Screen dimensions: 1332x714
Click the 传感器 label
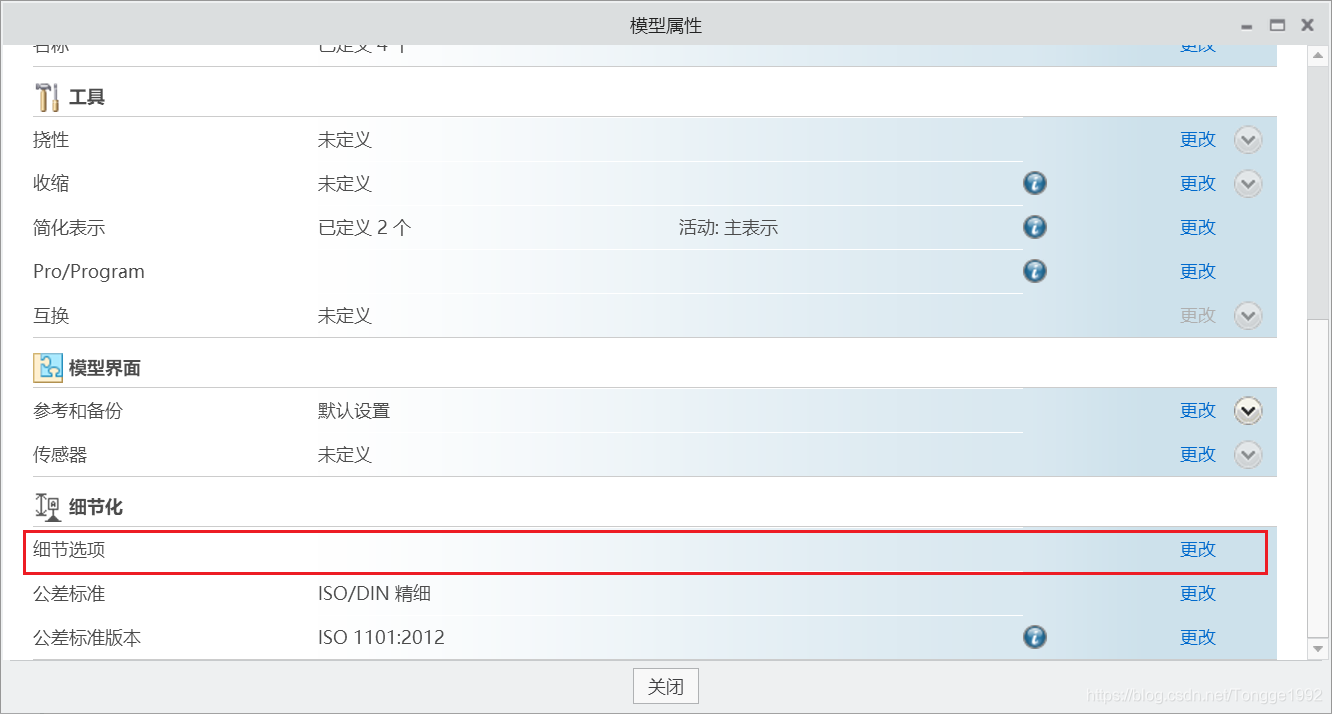60,455
